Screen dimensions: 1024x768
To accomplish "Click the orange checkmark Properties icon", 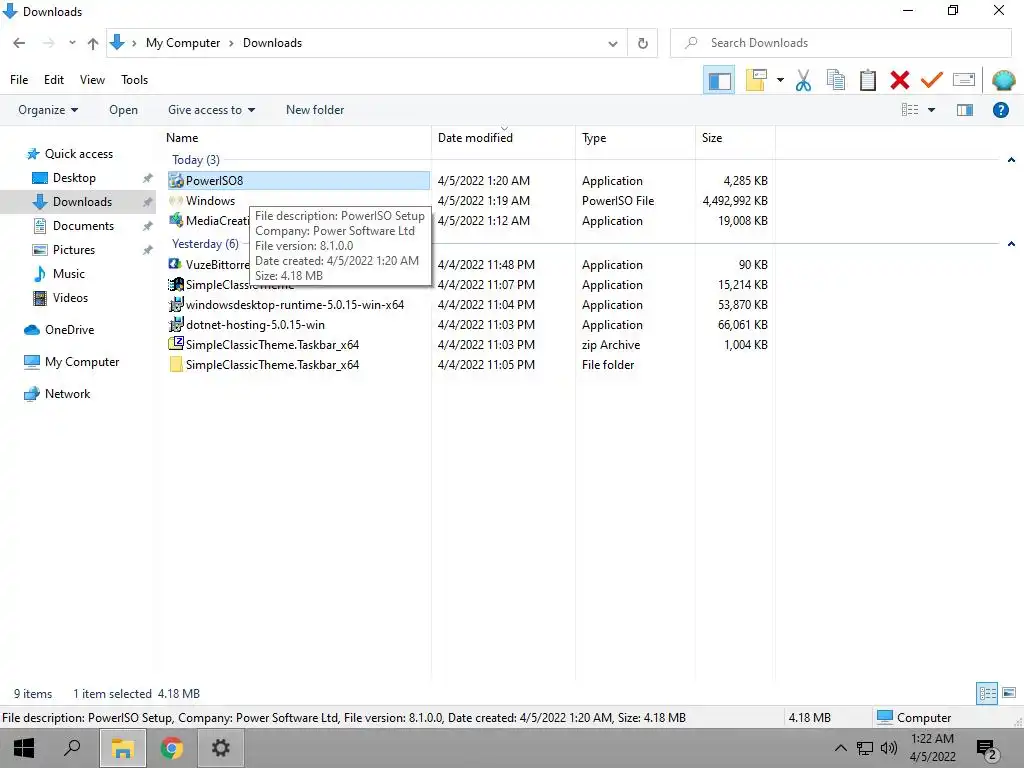I will coord(931,80).
